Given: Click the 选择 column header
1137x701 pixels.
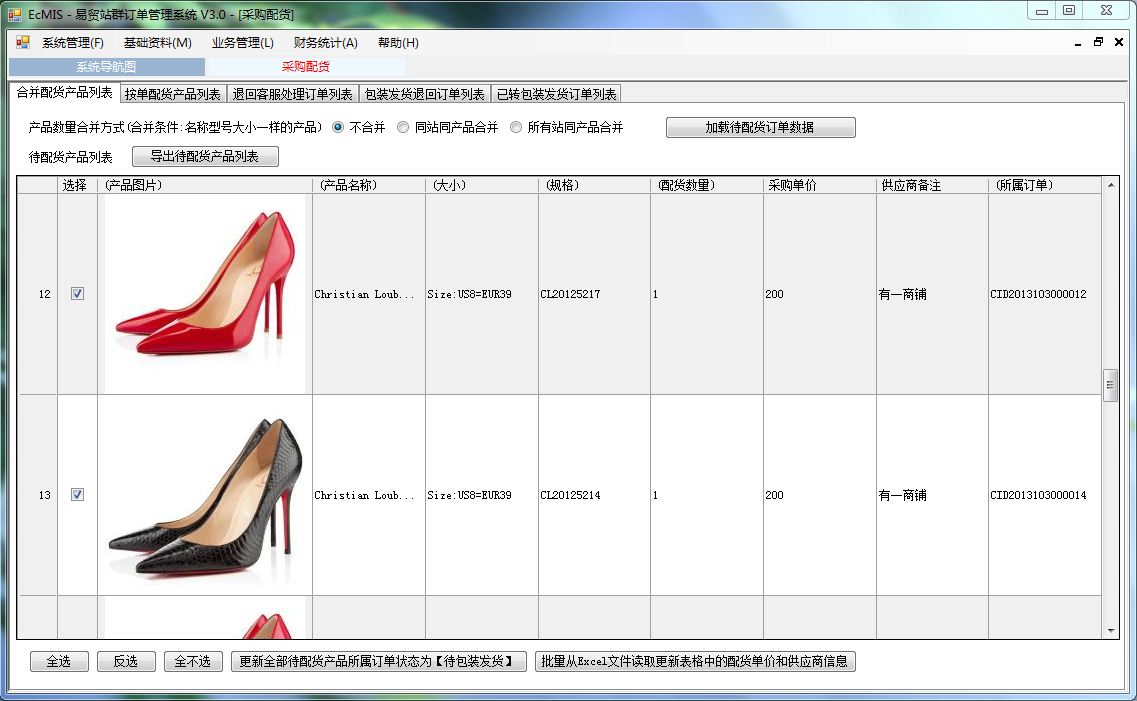Looking at the screenshot, I should (78, 186).
